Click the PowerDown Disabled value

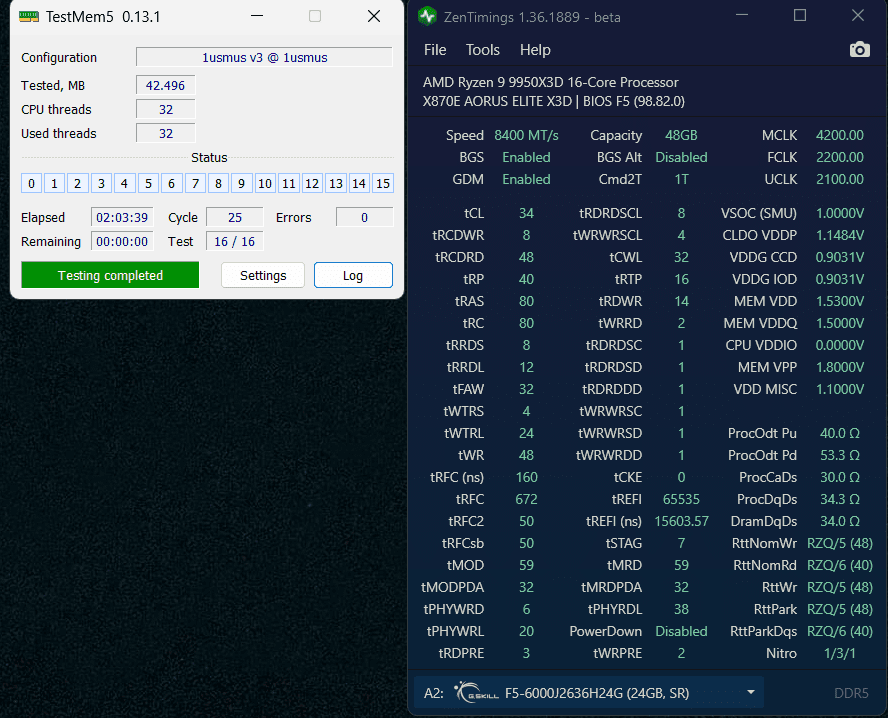pos(681,631)
